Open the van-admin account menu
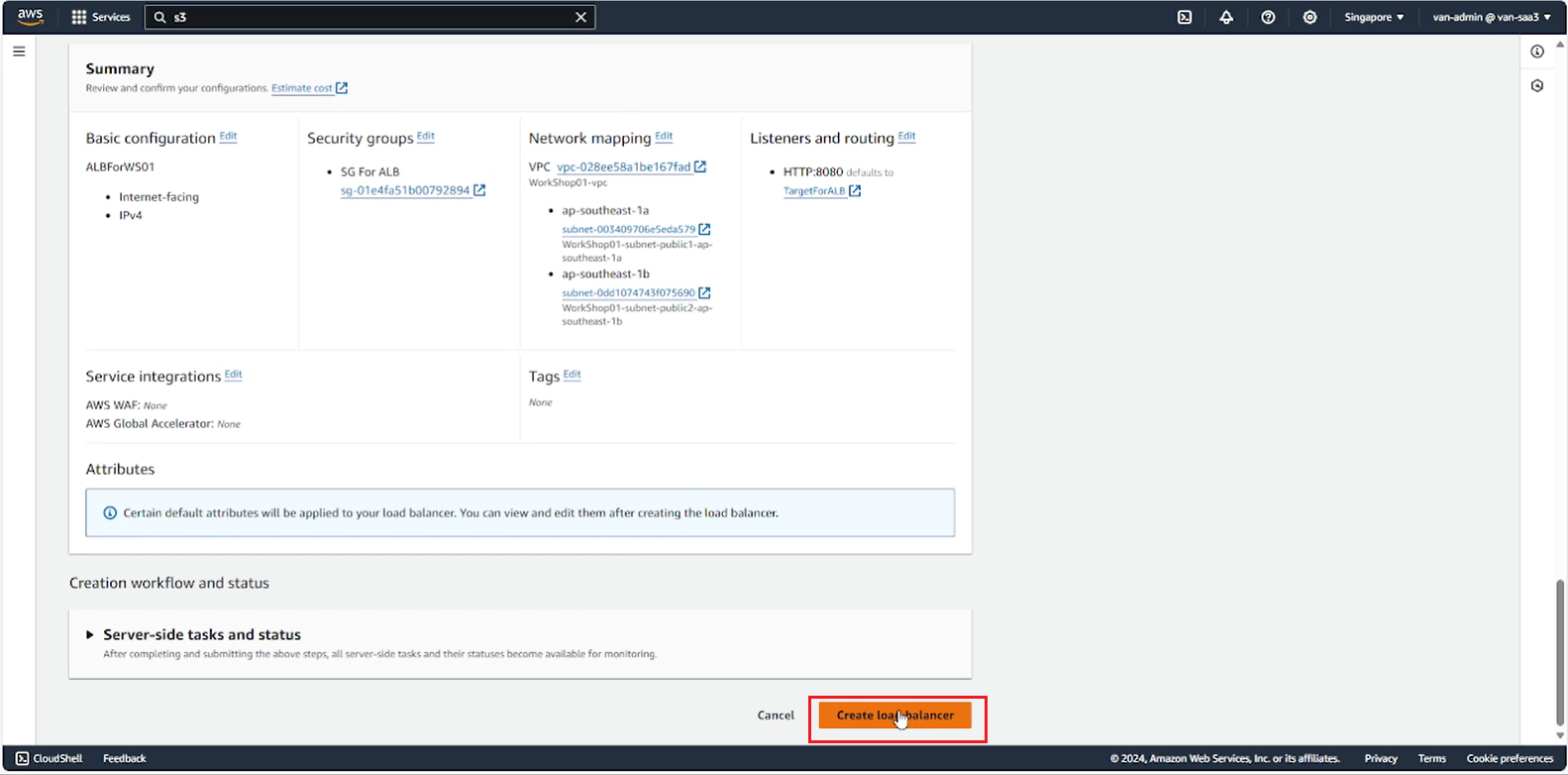This screenshot has width=1568, height=775. click(x=1492, y=17)
